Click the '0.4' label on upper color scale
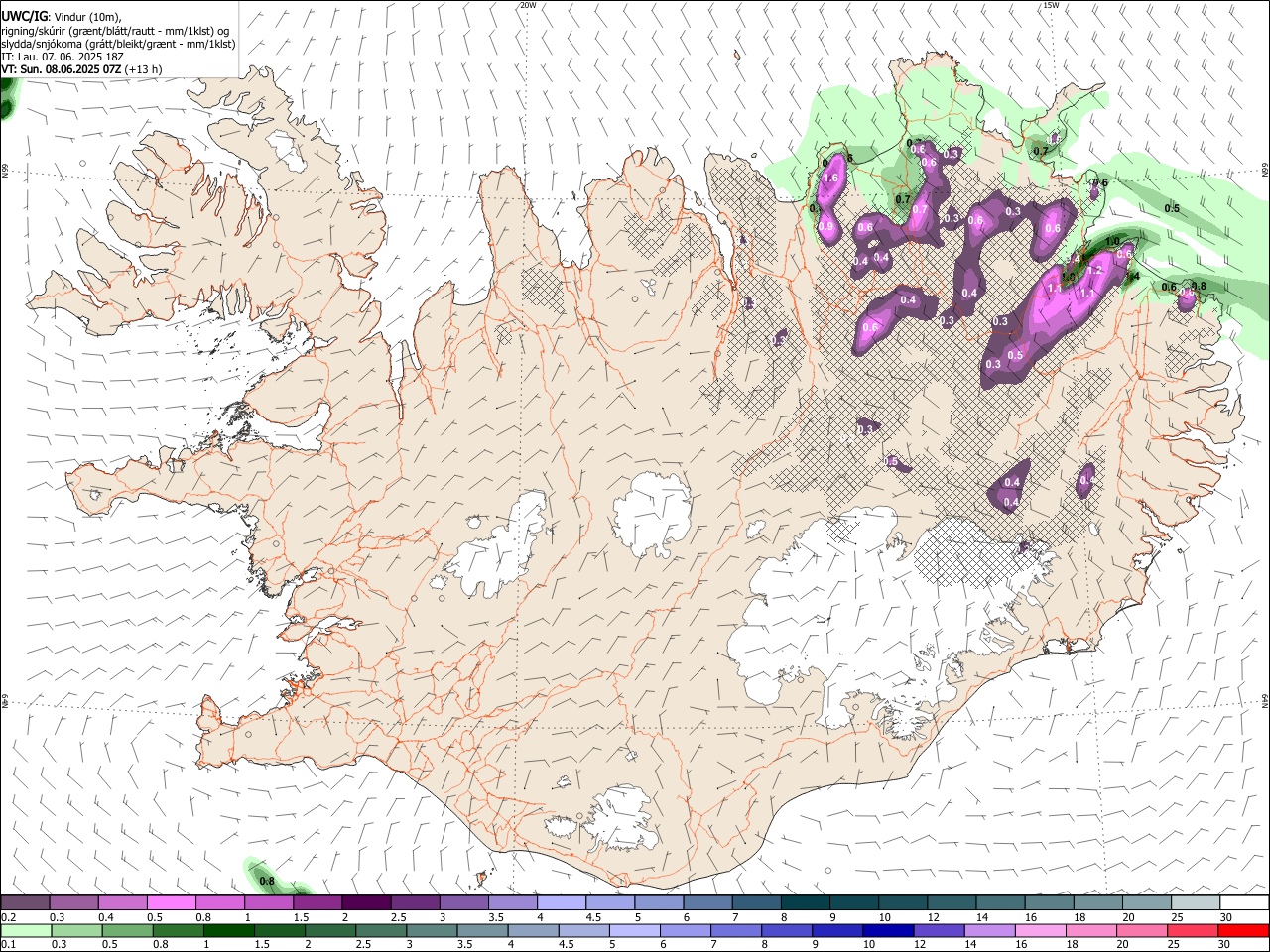Image resolution: width=1270 pixels, height=952 pixels. click(x=106, y=917)
